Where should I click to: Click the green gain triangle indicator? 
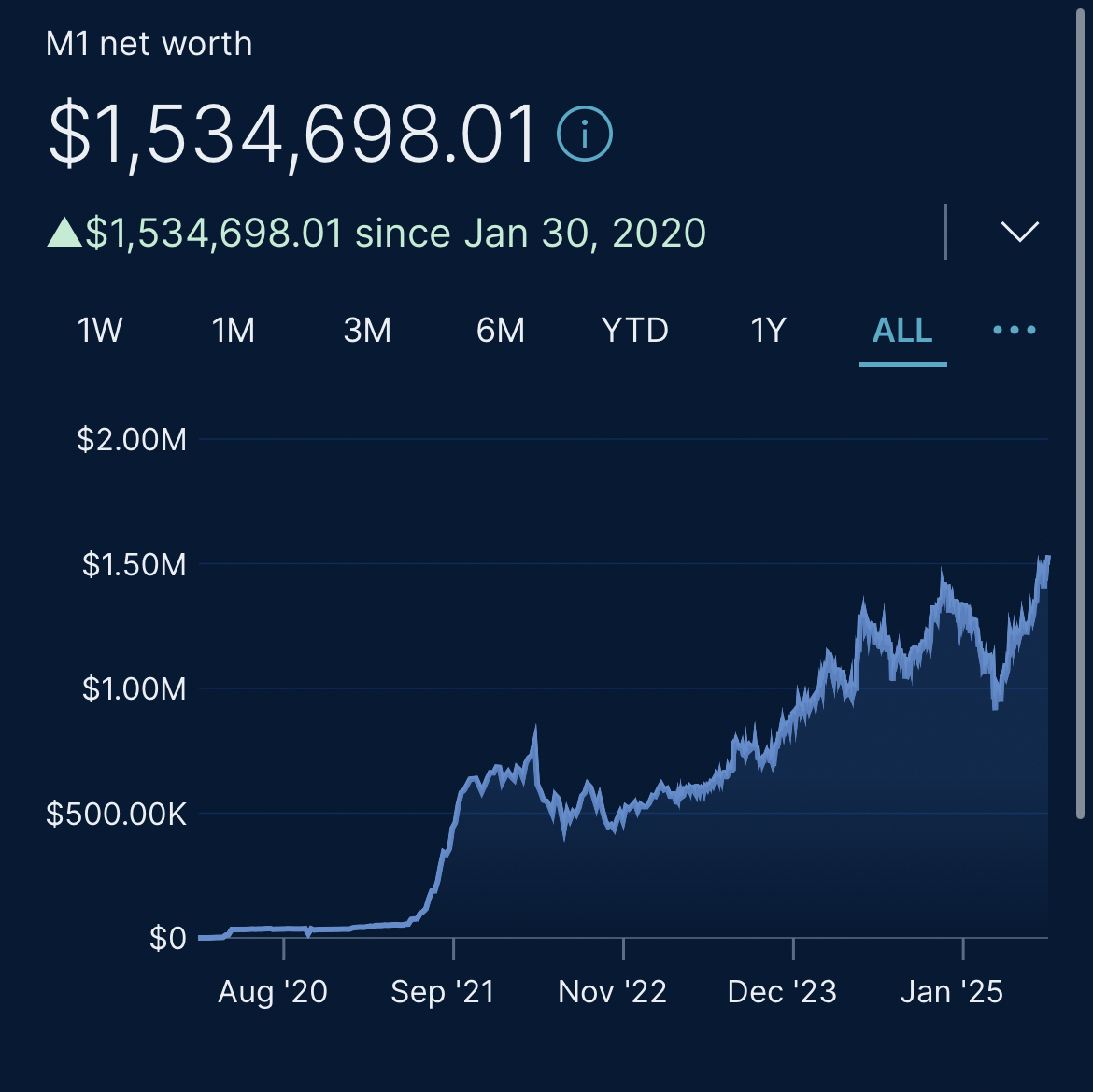pyautogui.click(x=64, y=232)
